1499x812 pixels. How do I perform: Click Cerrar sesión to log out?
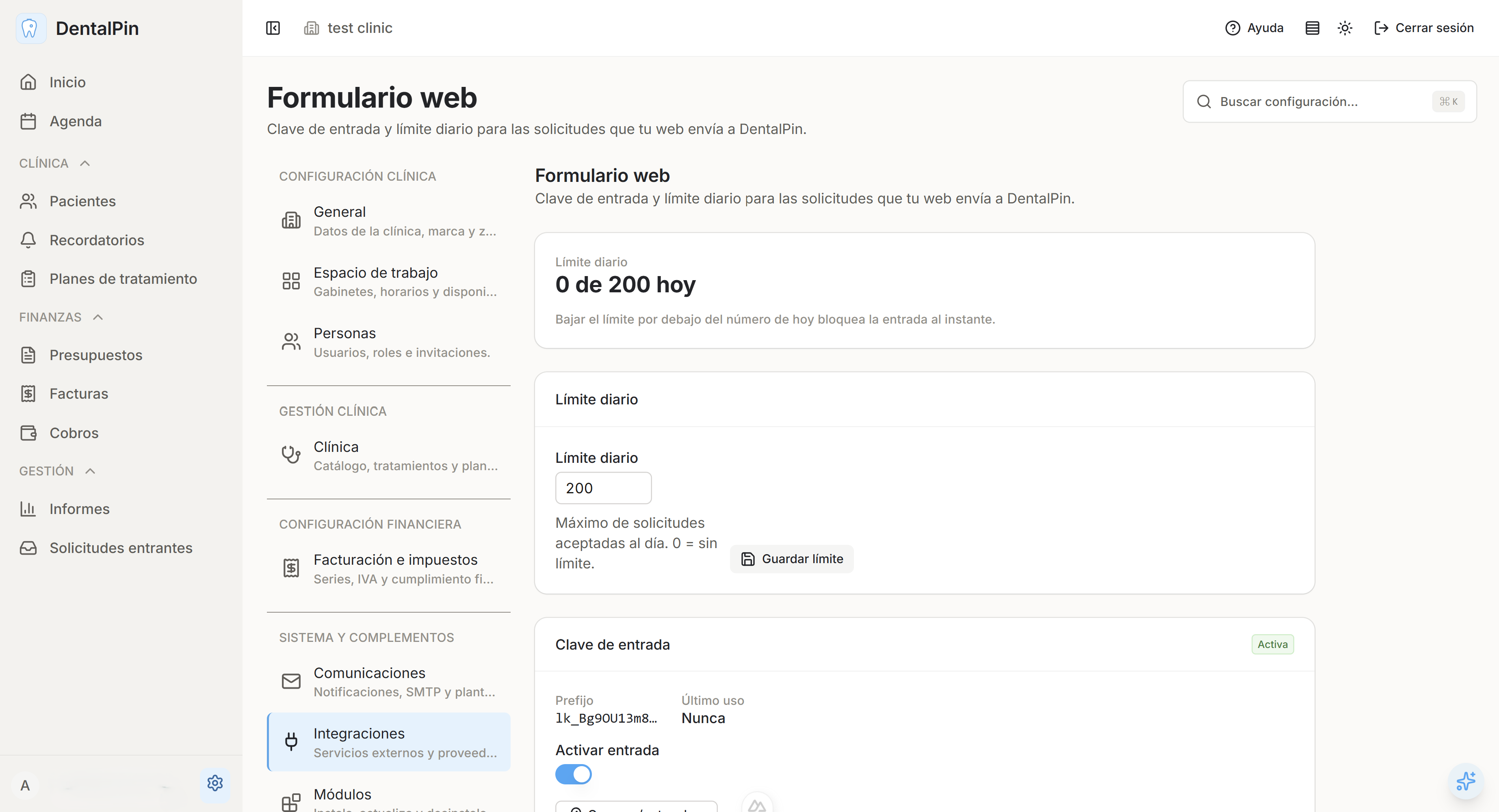click(x=1423, y=28)
